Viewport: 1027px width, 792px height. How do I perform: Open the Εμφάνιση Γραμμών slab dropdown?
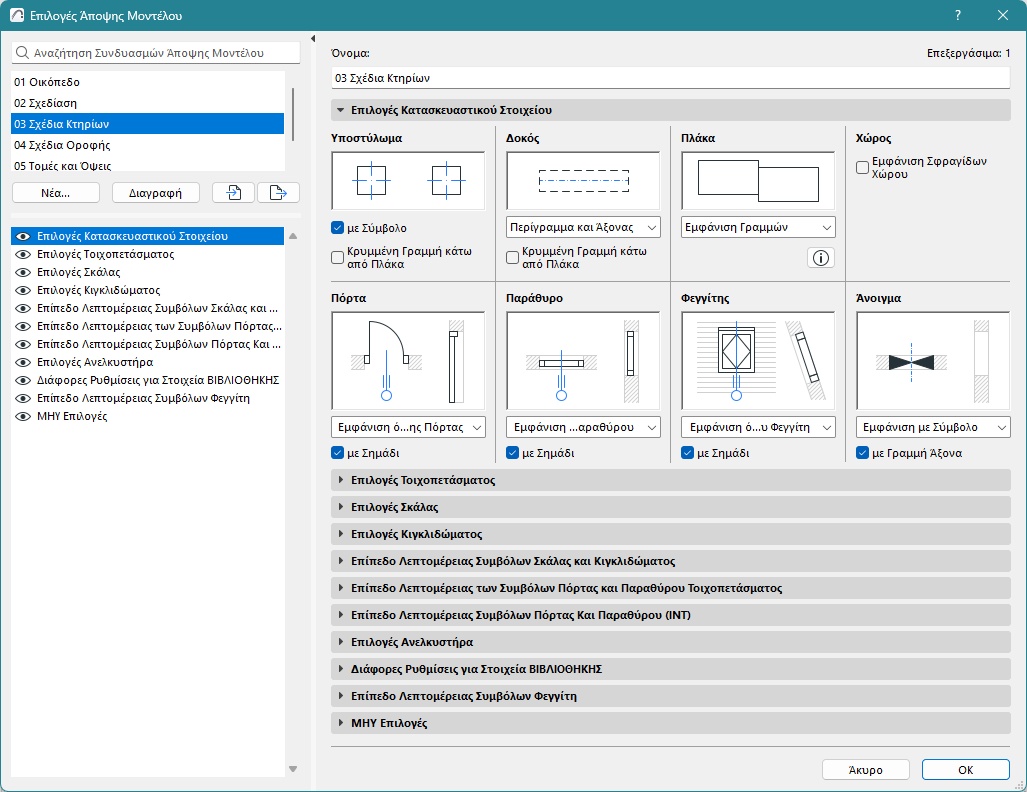(x=757, y=227)
